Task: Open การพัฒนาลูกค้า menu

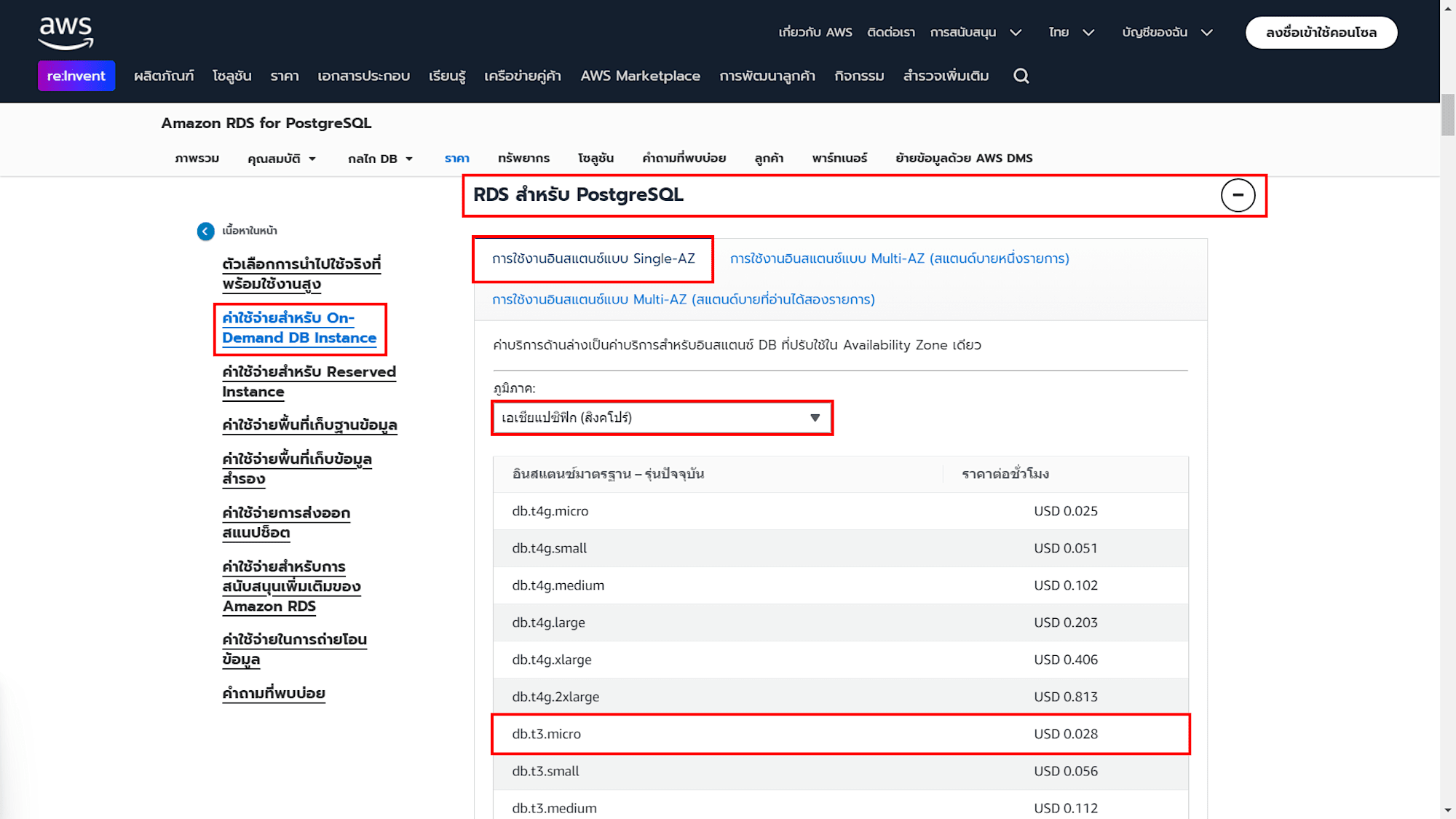Action: pos(767,76)
